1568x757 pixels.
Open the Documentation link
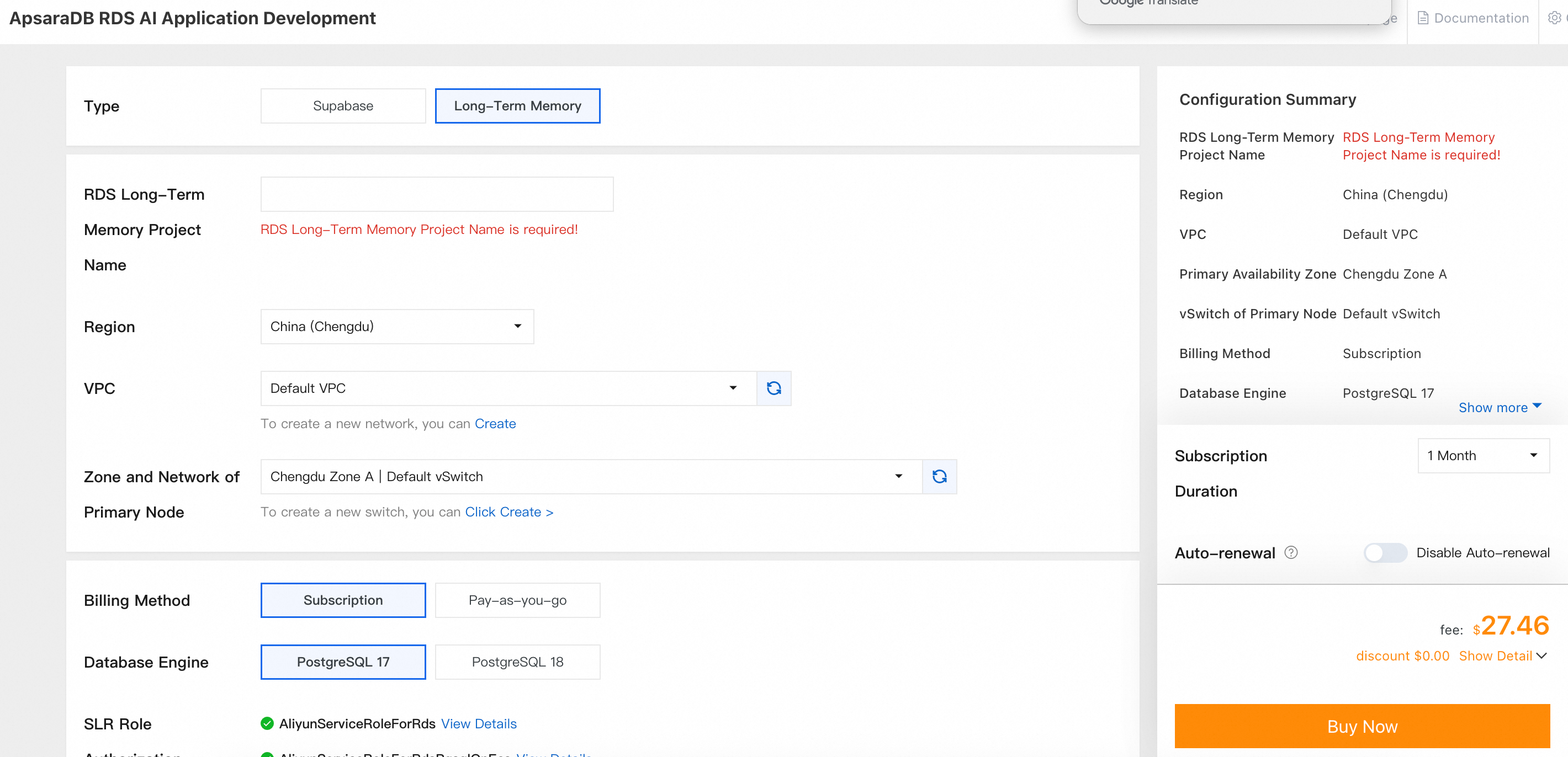1481,18
